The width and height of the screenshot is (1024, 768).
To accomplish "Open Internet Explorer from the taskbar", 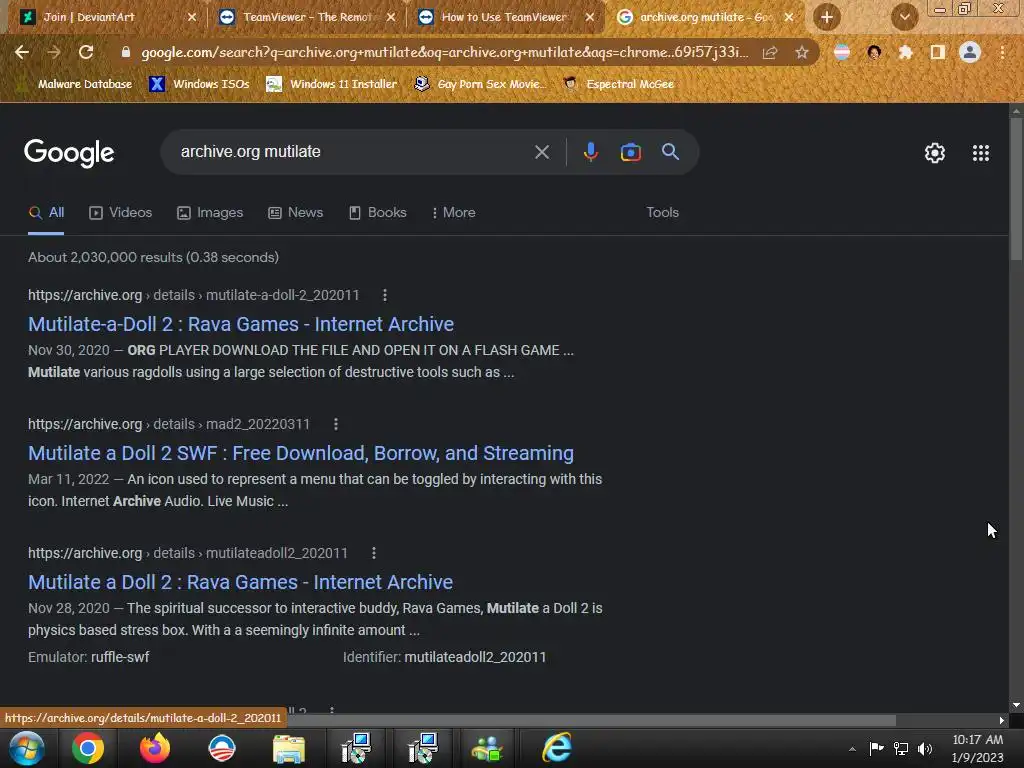I will (x=557, y=748).
